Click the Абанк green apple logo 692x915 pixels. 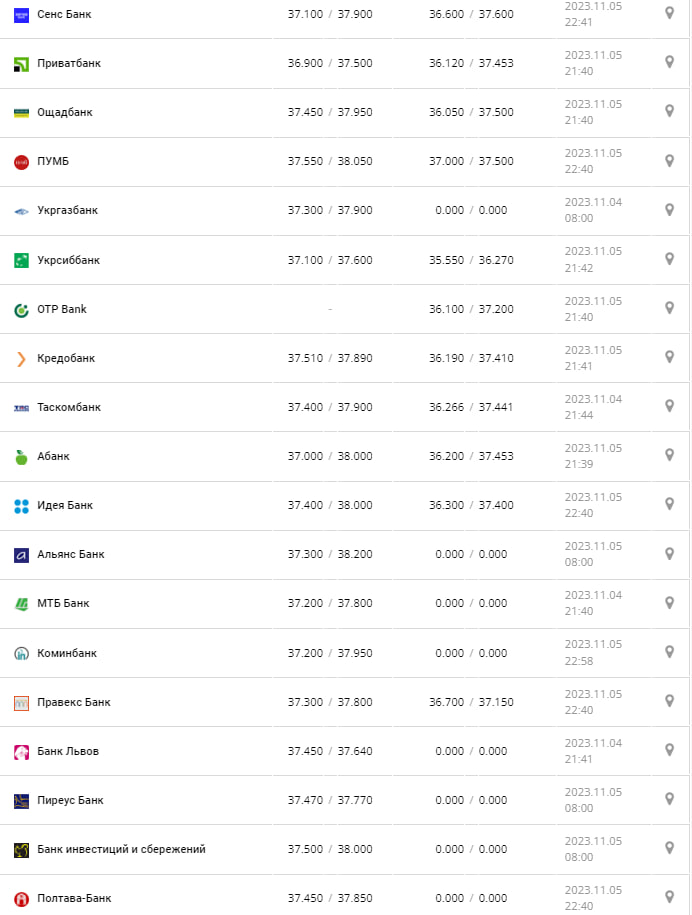coord(21,457)
